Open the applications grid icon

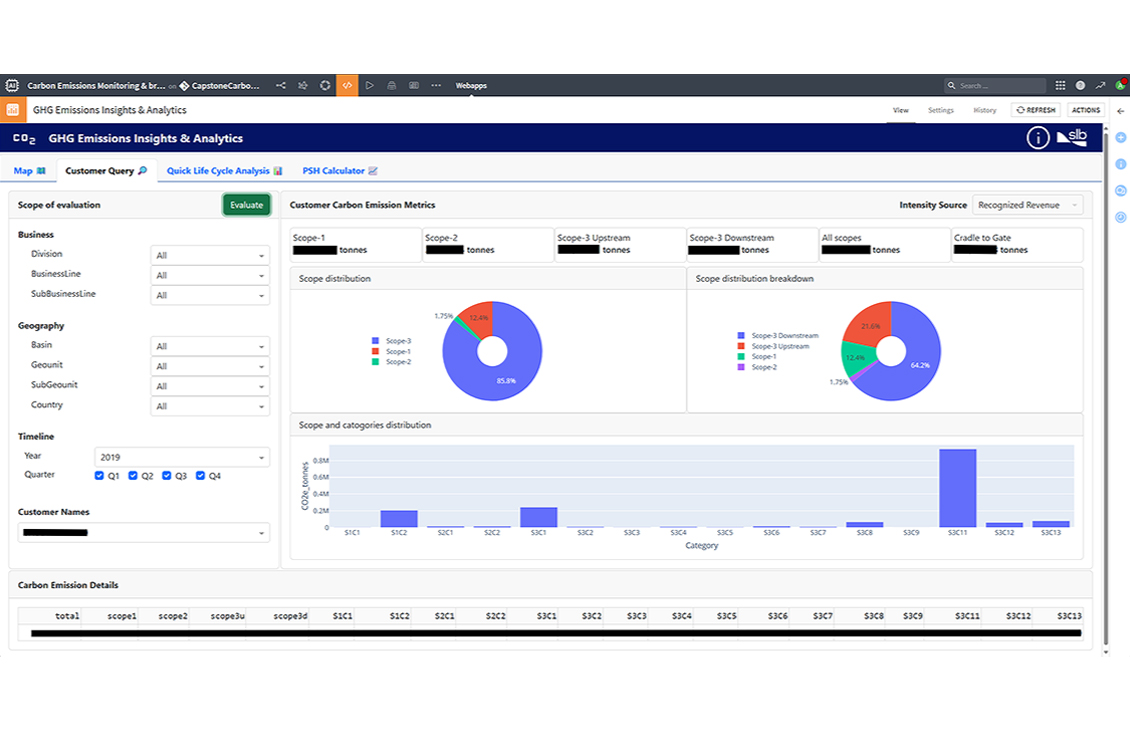(1060, 86)
